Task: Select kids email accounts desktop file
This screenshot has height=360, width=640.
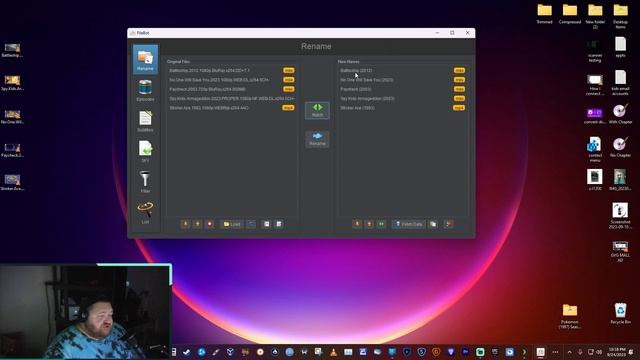Action: point(620,83)
